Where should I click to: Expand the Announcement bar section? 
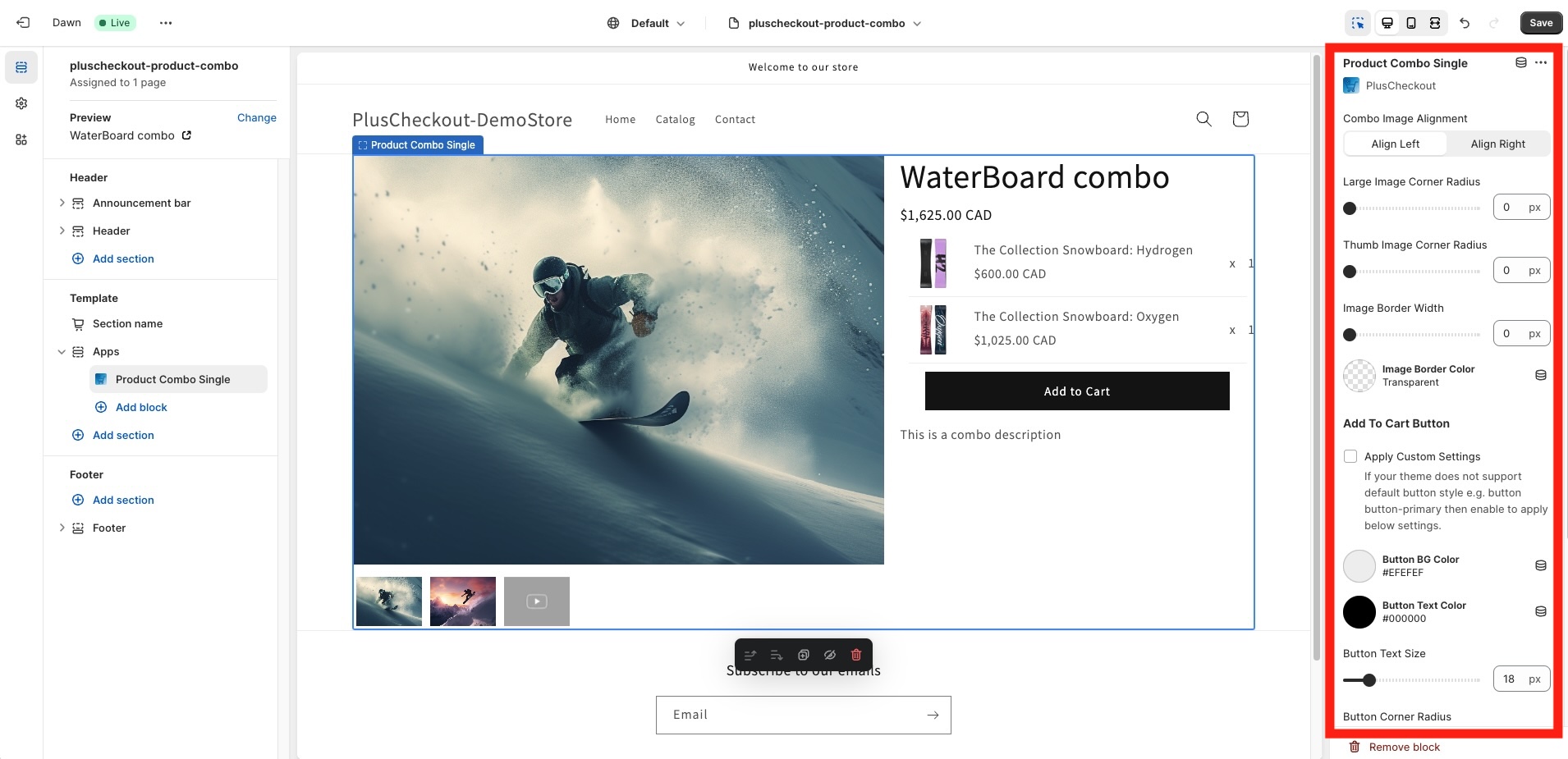click(x=62, y=203)
